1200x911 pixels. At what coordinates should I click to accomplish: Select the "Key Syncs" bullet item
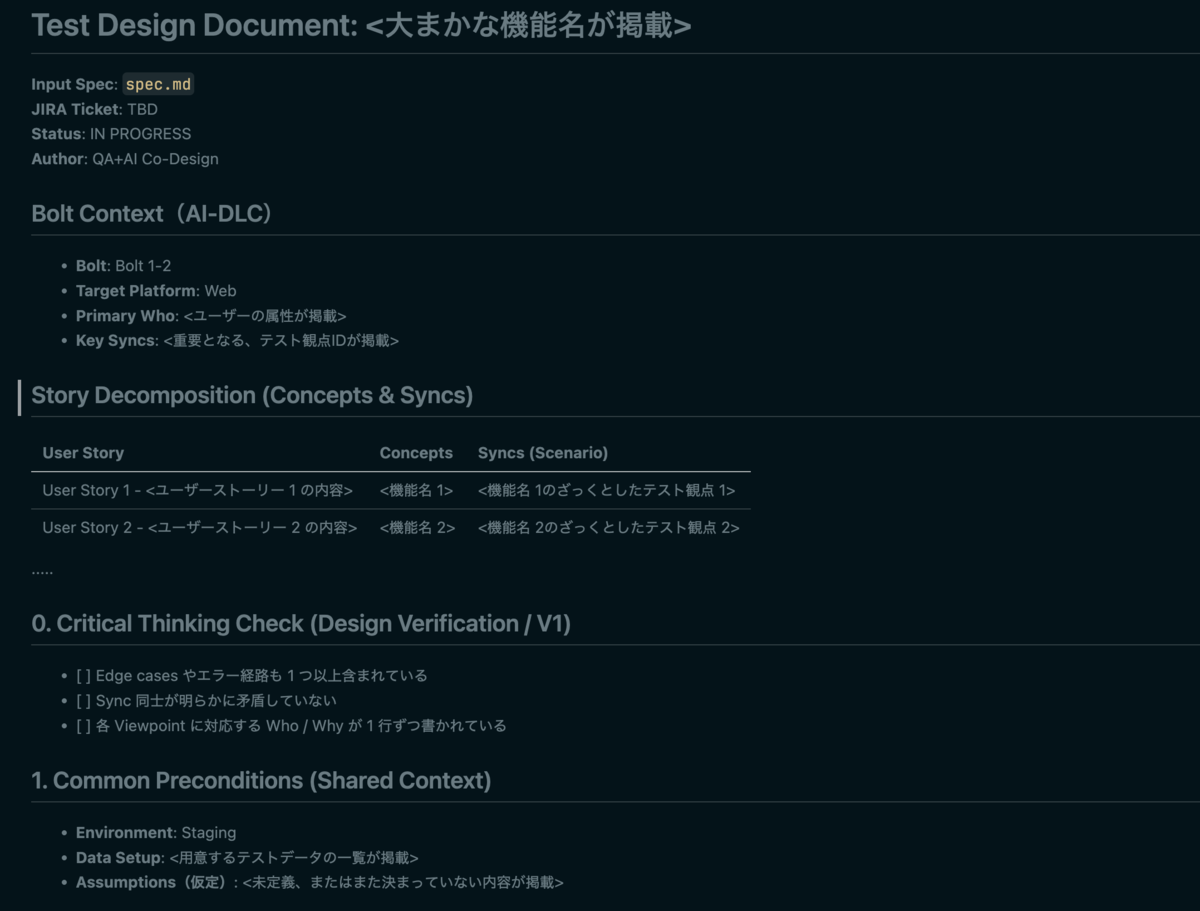(237, 341)
